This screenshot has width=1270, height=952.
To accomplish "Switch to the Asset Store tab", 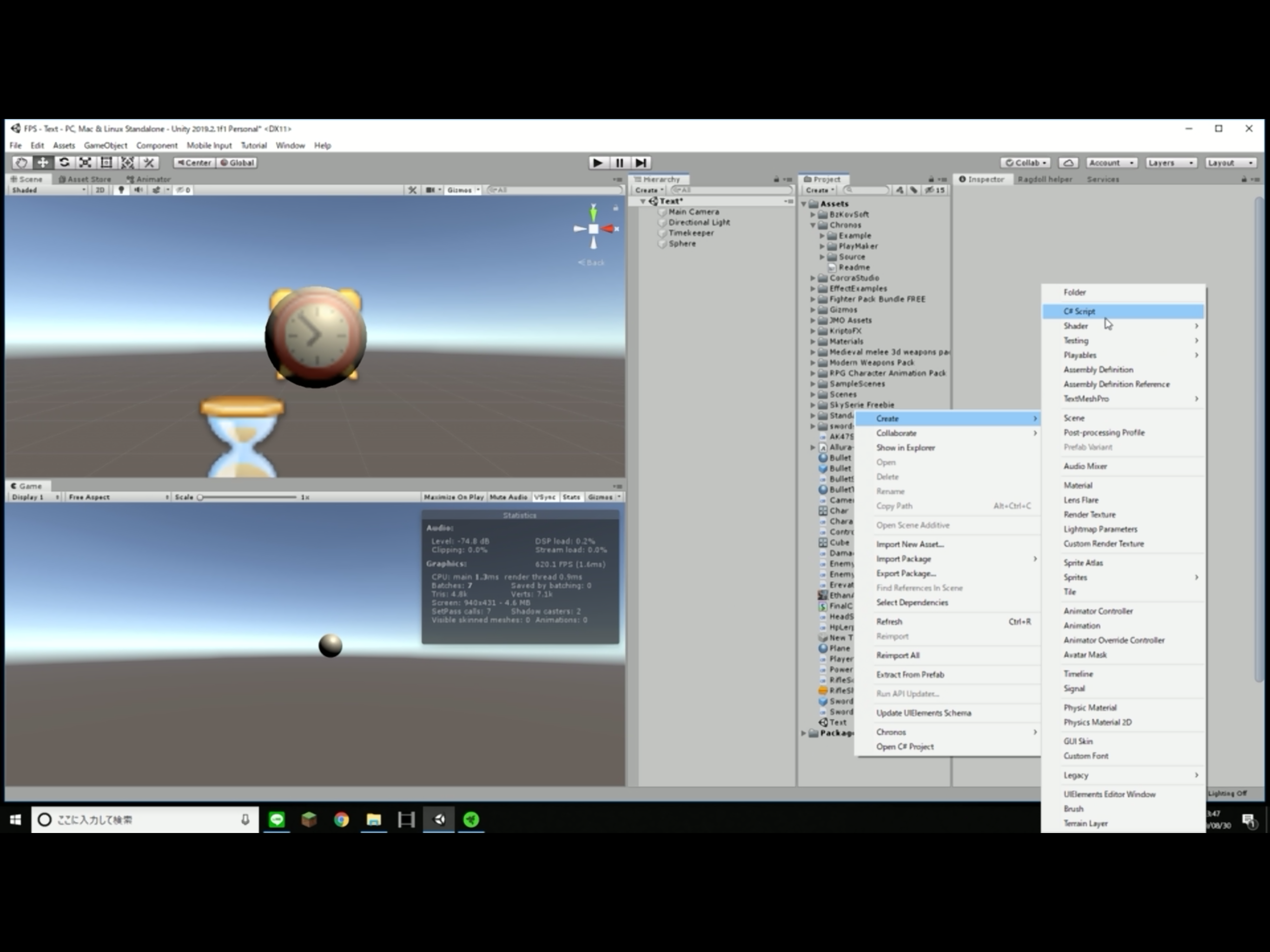I will pos(85,179).
